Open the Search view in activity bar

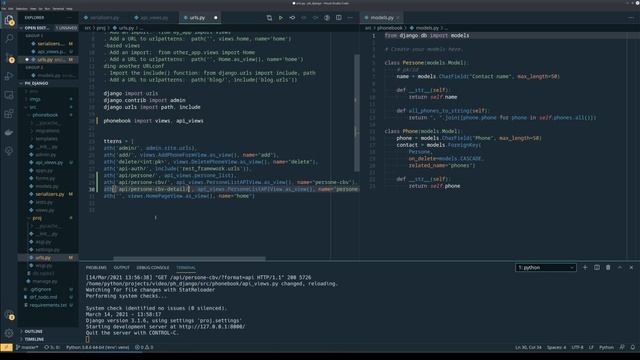(x=9, y=39)
